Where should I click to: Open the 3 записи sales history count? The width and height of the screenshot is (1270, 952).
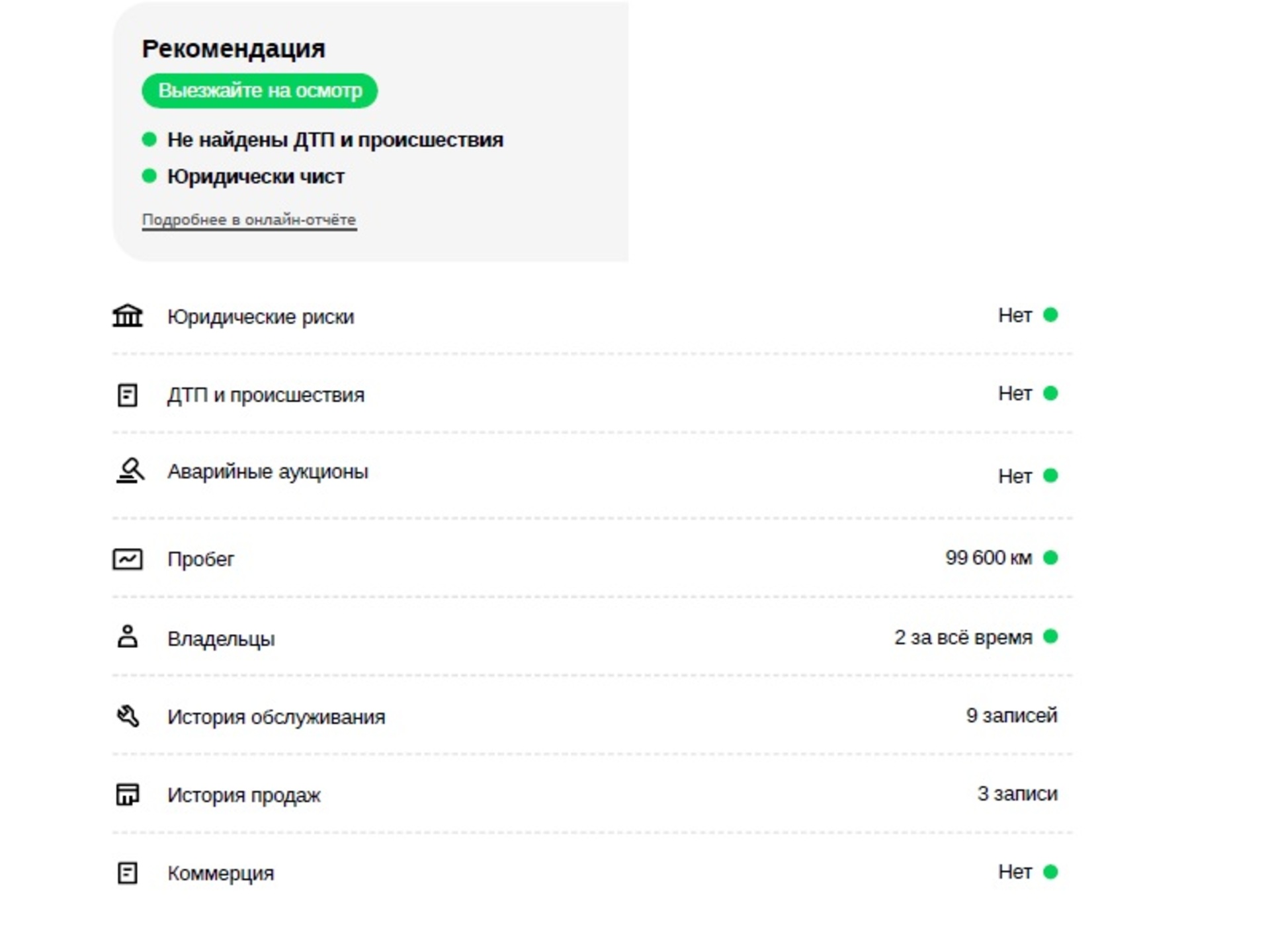[1017, 793]
